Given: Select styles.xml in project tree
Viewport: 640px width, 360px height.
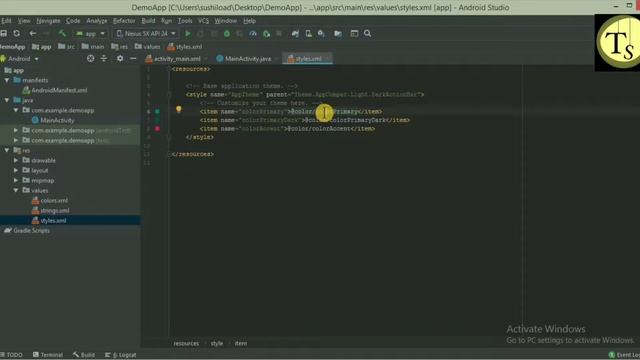Looking at the screenshot, I should (53, 221).
